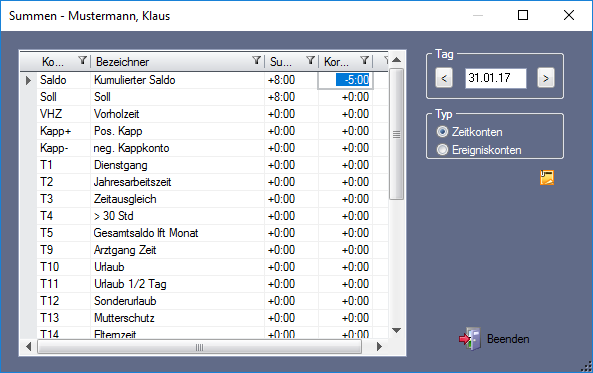Select the Ereigniskonten radio button

pyautogui.click(x=442, y=150)
